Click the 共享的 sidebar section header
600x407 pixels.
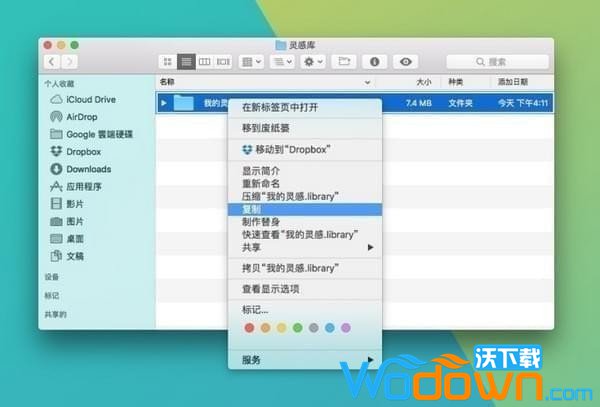coord(55,314)
